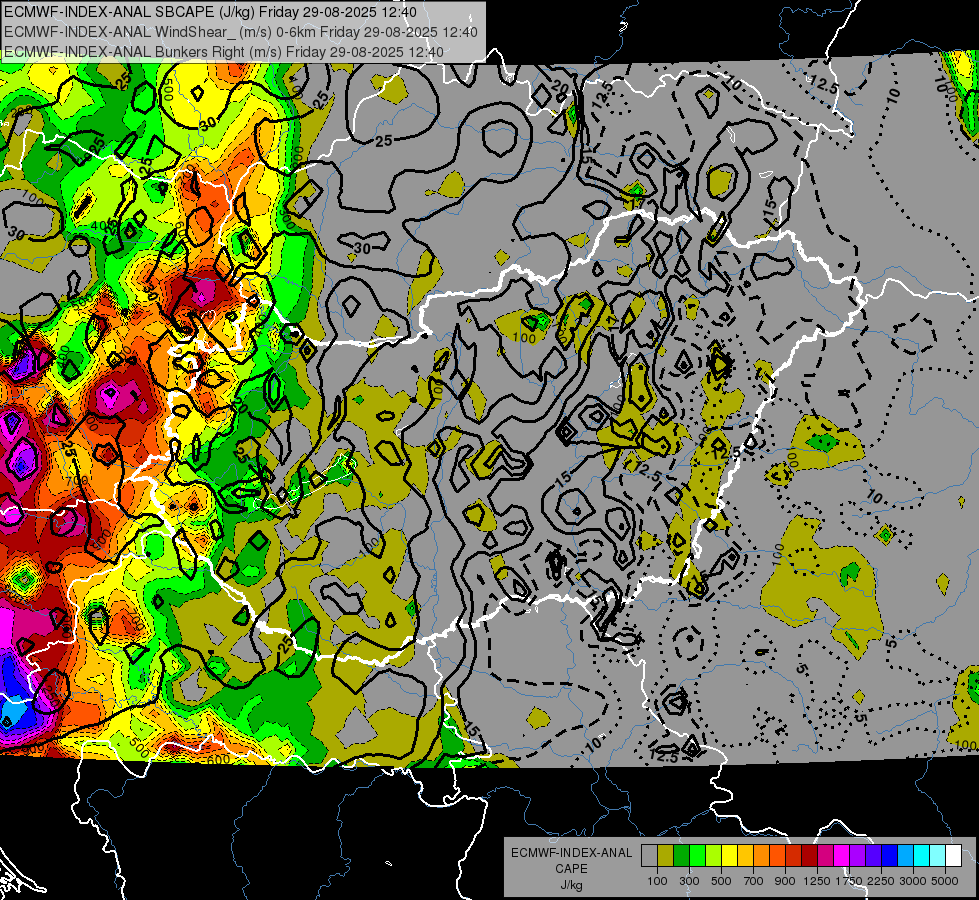Click the CAPE label in the legend
The height and width of the screenshot is (900, 979).
(x=571, y=869)
